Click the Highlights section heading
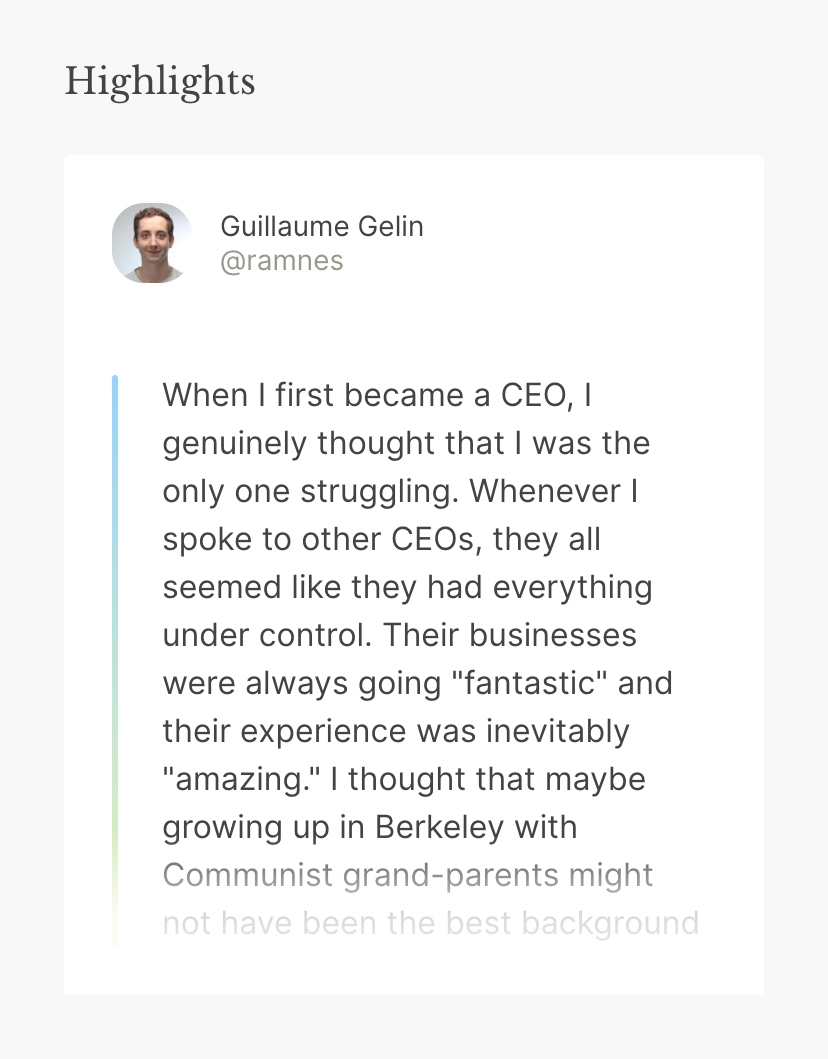 160,81
